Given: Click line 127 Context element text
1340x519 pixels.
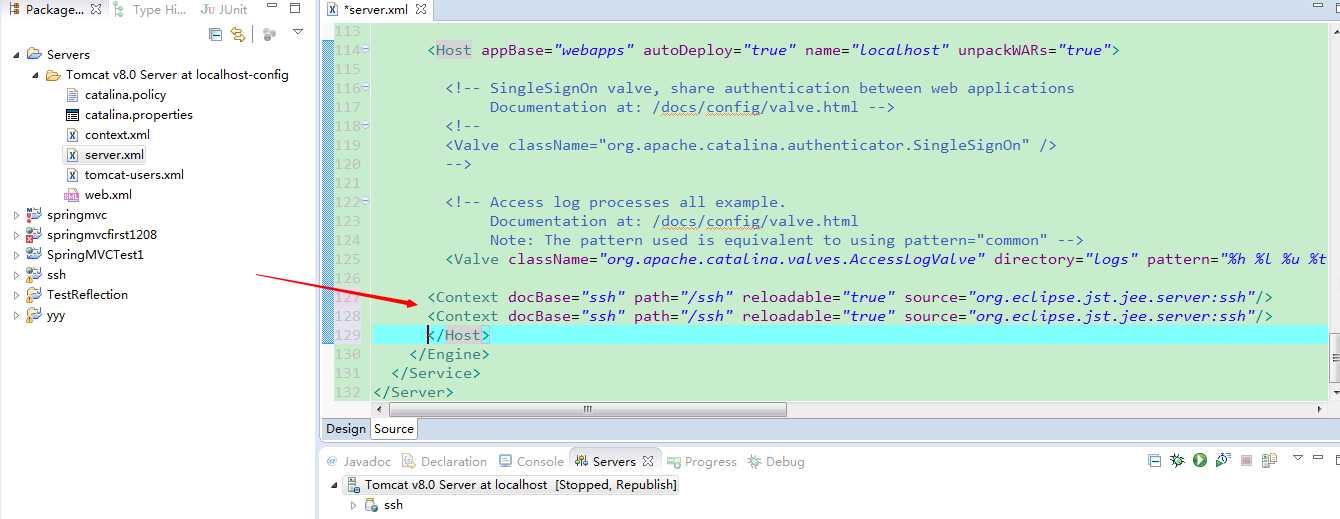Looking at the screenshot, I should pyautogui.click(x=850, y=297).
